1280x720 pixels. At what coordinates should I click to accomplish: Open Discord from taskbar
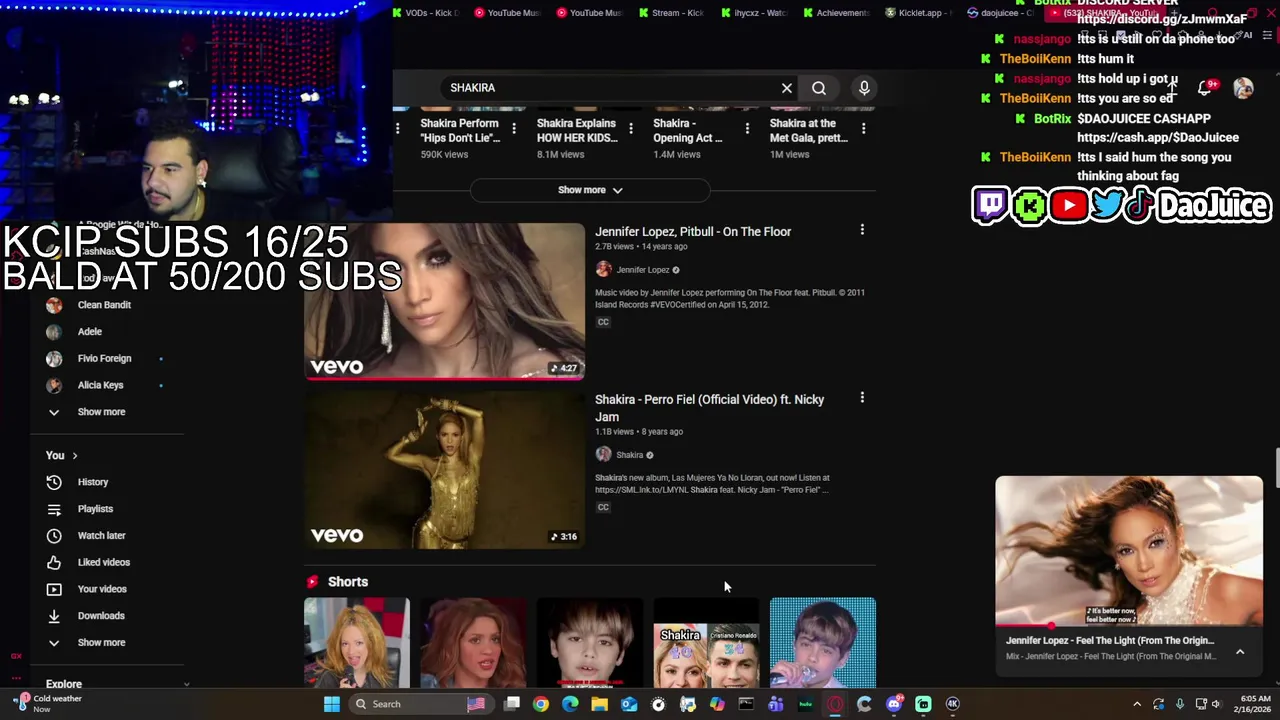(x=894, y=704)
